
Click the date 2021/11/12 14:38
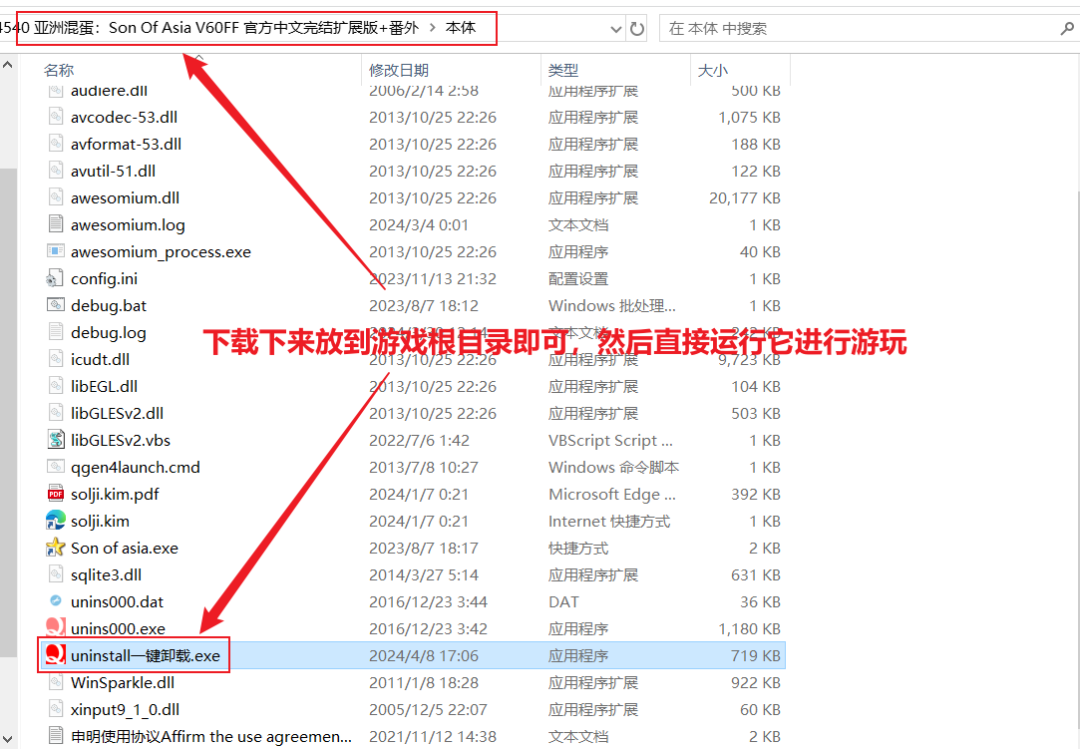(433, 737)
